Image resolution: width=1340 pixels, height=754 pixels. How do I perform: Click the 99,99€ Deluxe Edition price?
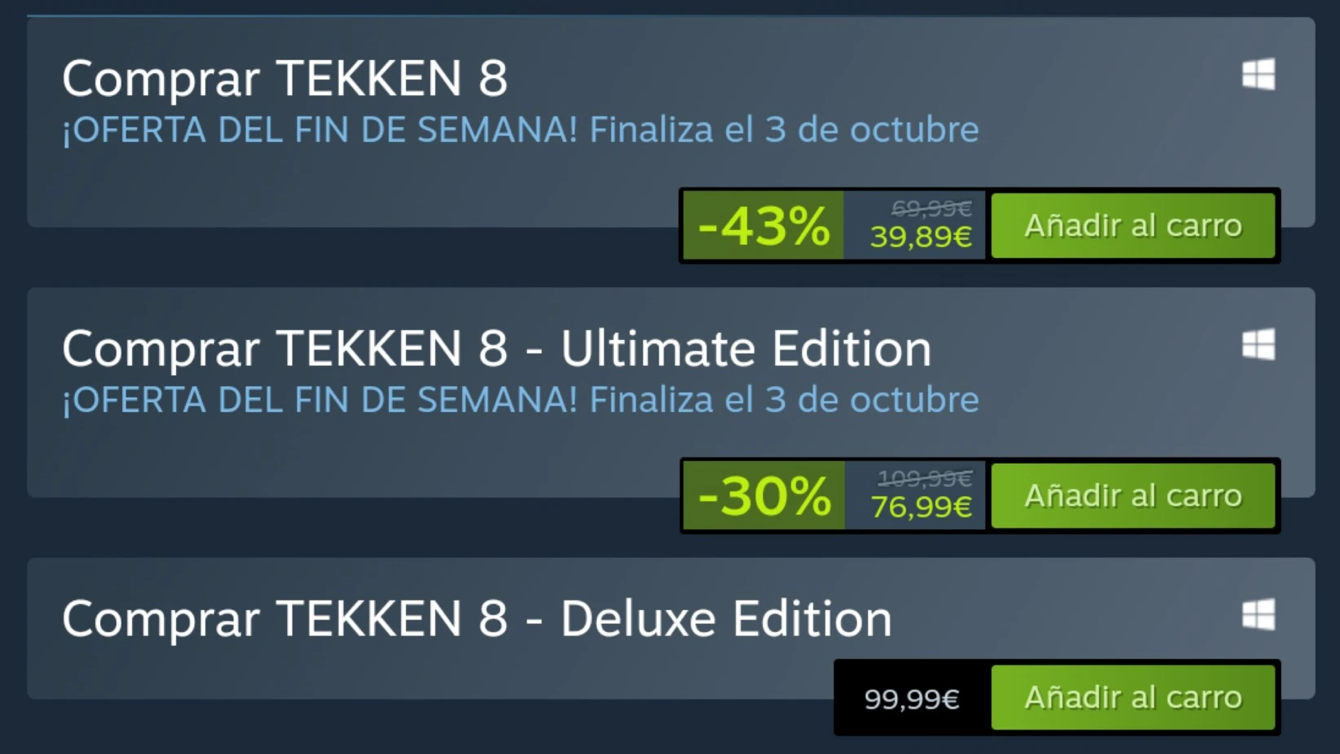coord(911,699)
